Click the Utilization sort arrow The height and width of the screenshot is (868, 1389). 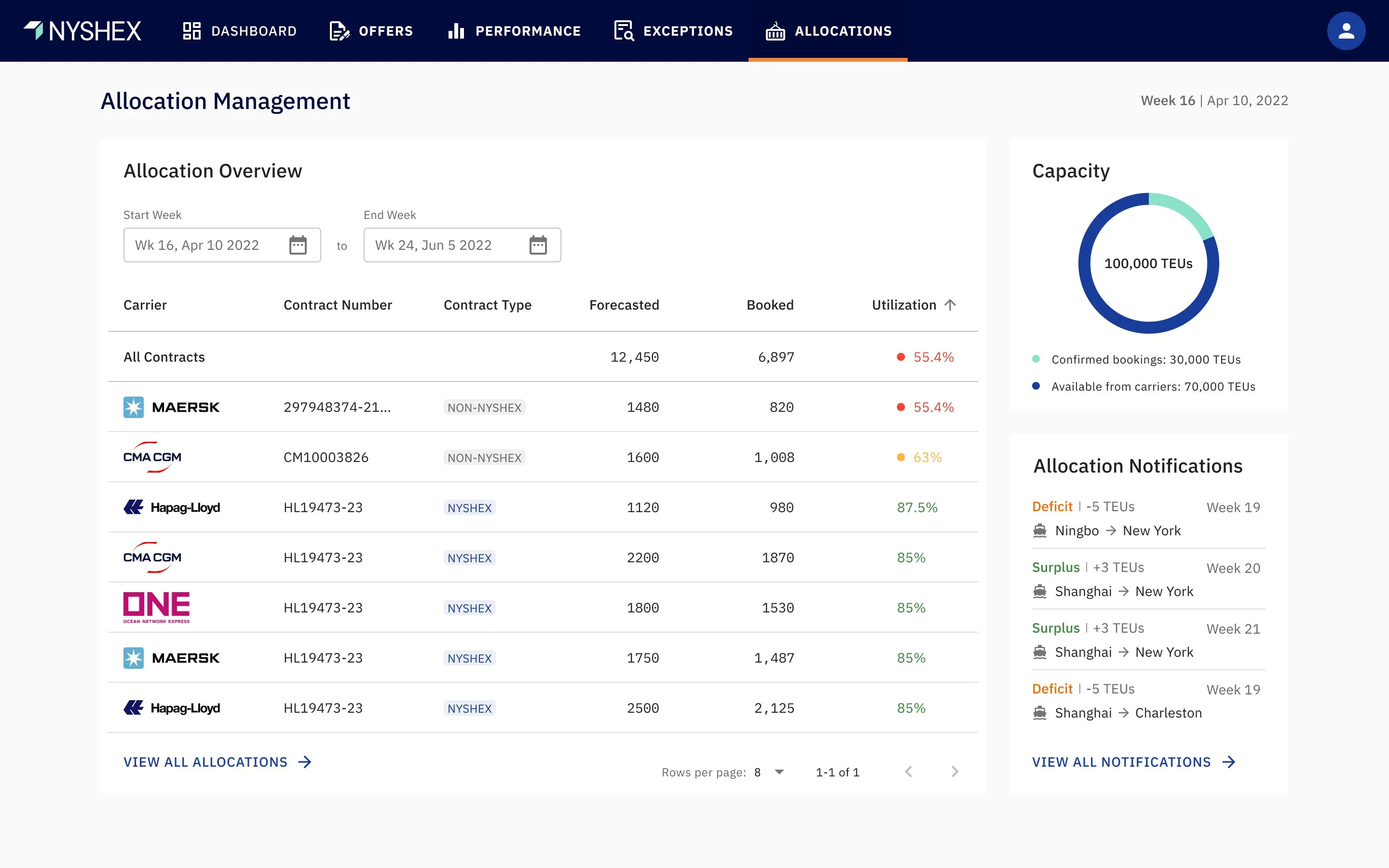tap(950, 305)
